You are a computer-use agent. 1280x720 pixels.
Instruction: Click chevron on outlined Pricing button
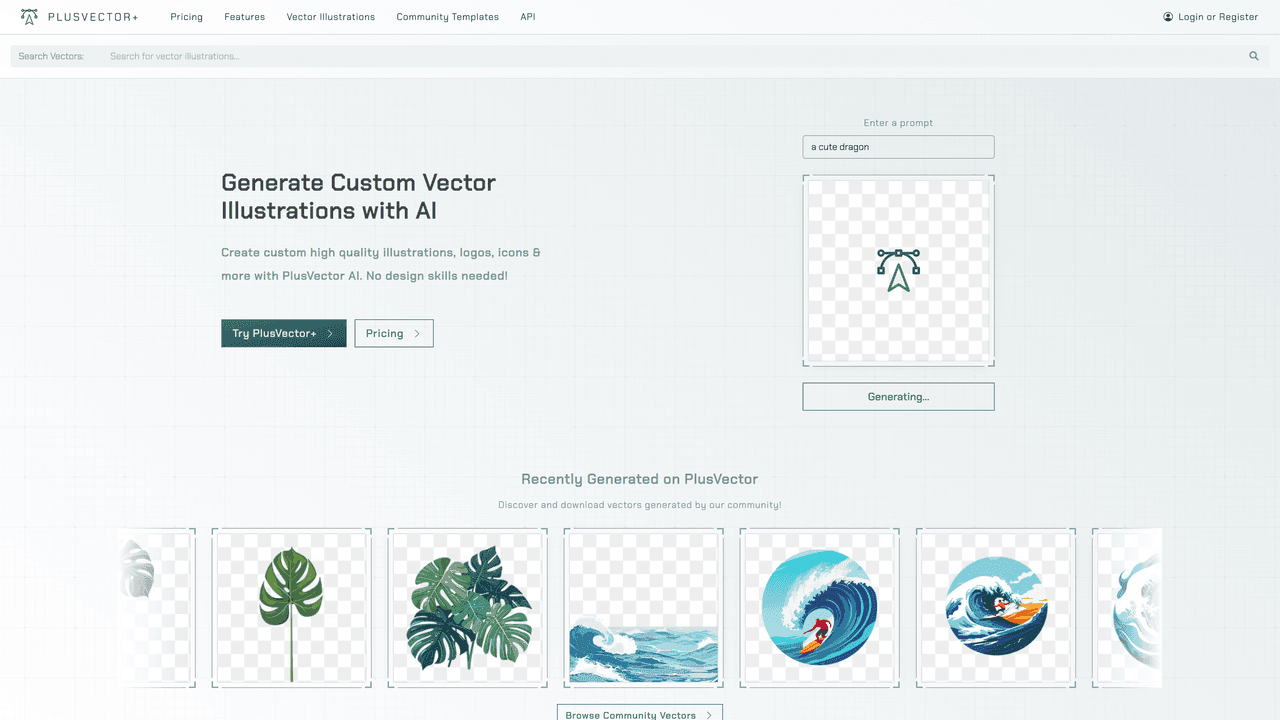click(417, 334)
